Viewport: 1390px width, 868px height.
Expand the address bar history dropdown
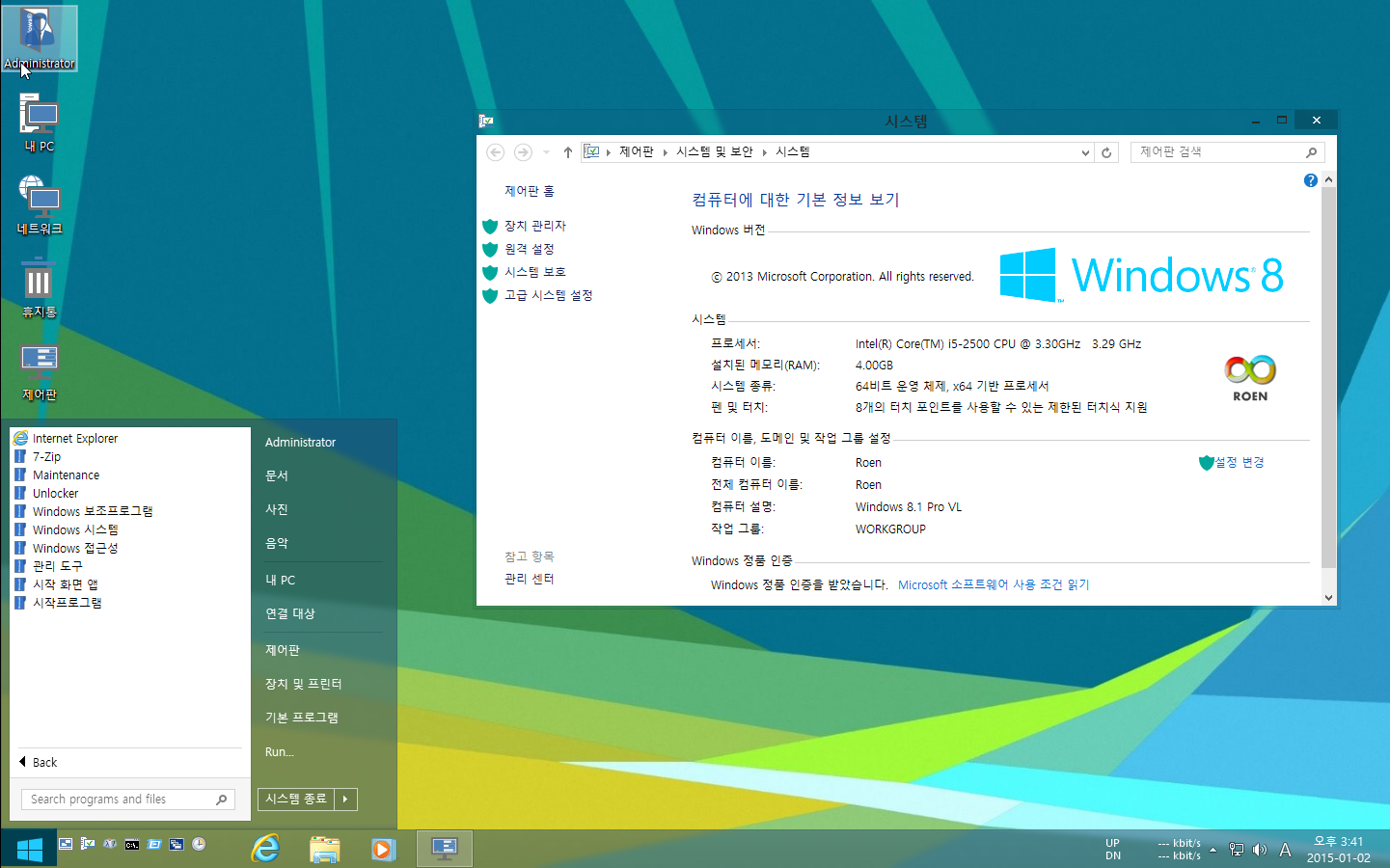1085,152
